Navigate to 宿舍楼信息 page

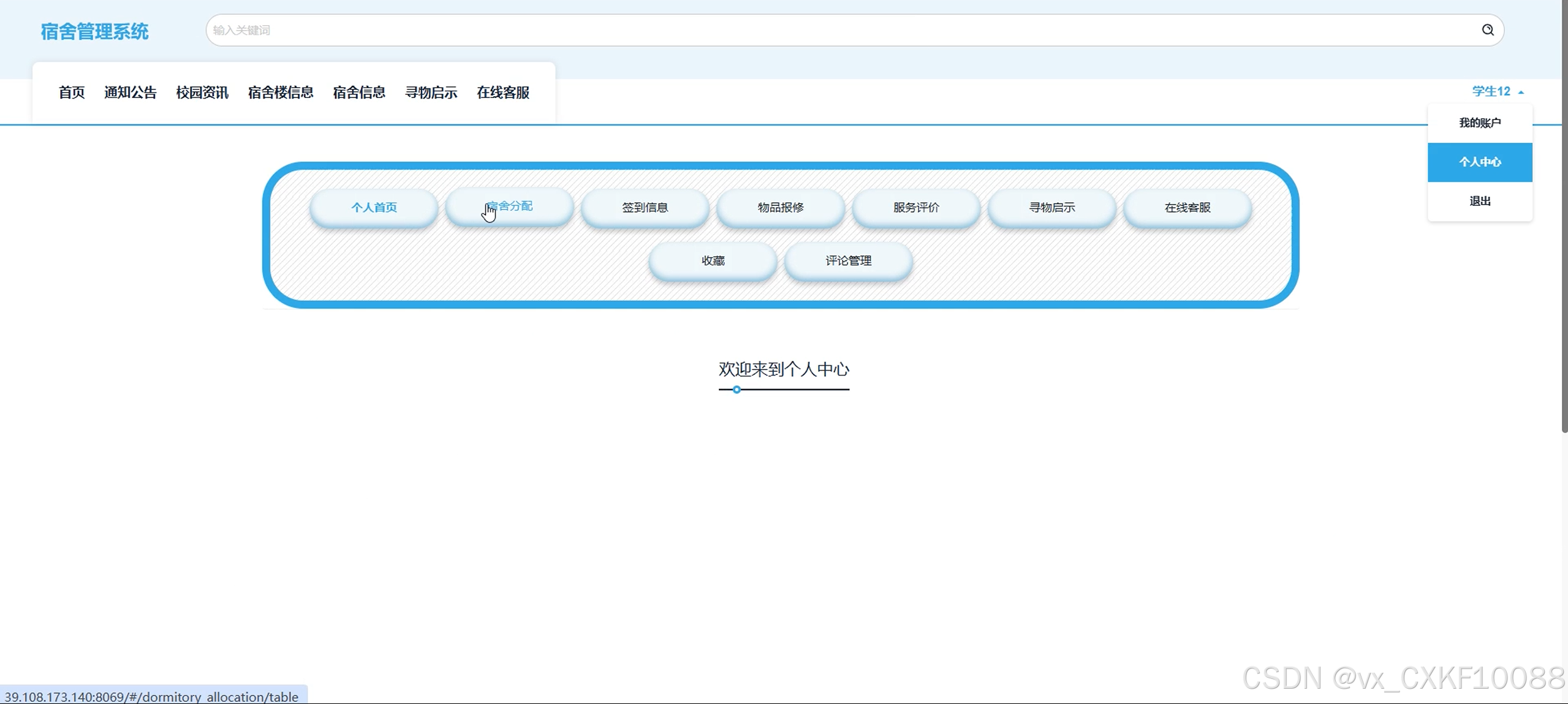(281, 93)
